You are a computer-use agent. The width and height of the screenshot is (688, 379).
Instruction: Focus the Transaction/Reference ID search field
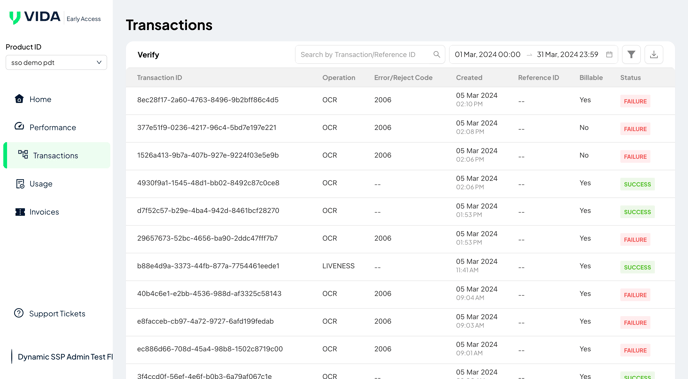370,54
